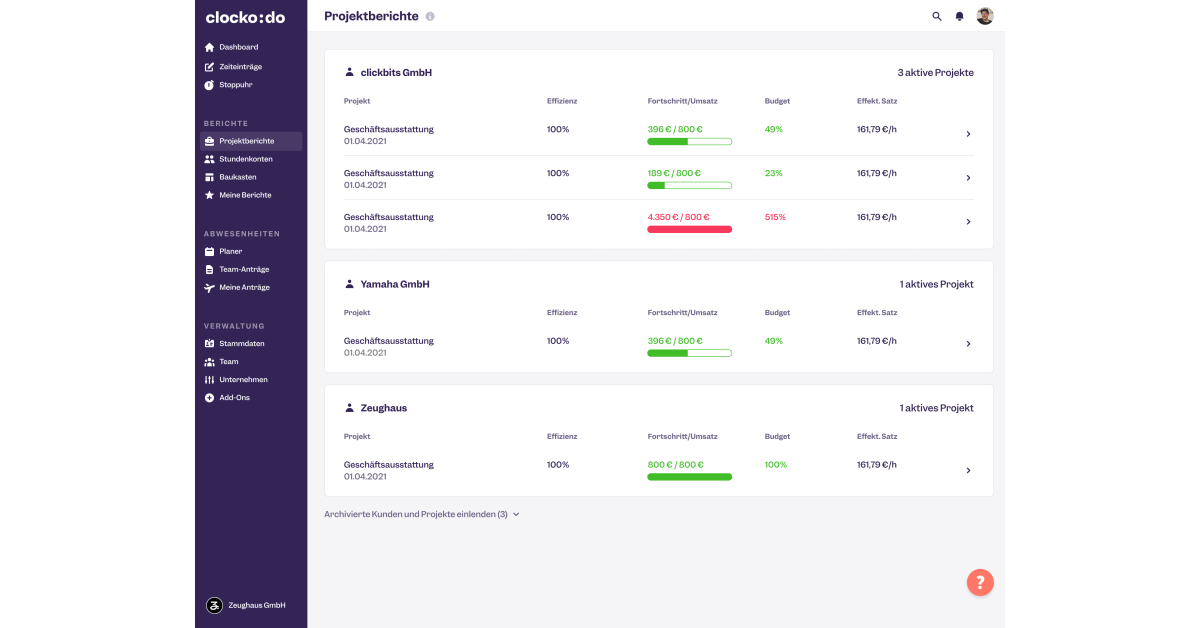Click the person icon beside clickbits GmbH
The image size is (1200, 628).
tap(350, 72)
